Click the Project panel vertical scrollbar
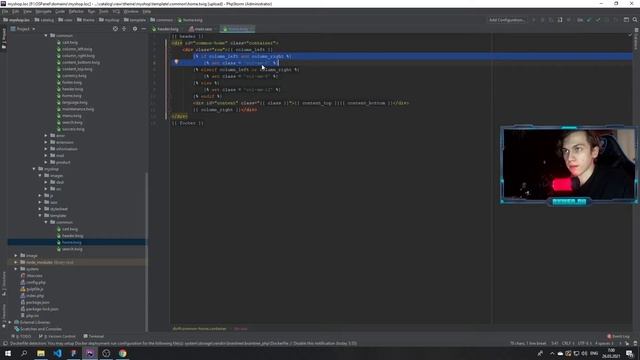Viewport: 640px width, 360px height. (x=147, y=251)
